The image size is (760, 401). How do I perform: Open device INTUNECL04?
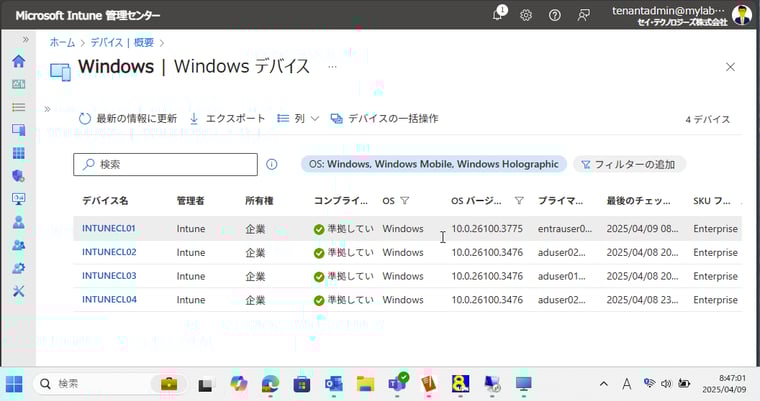pyautogui.click(x=109, y=300)
